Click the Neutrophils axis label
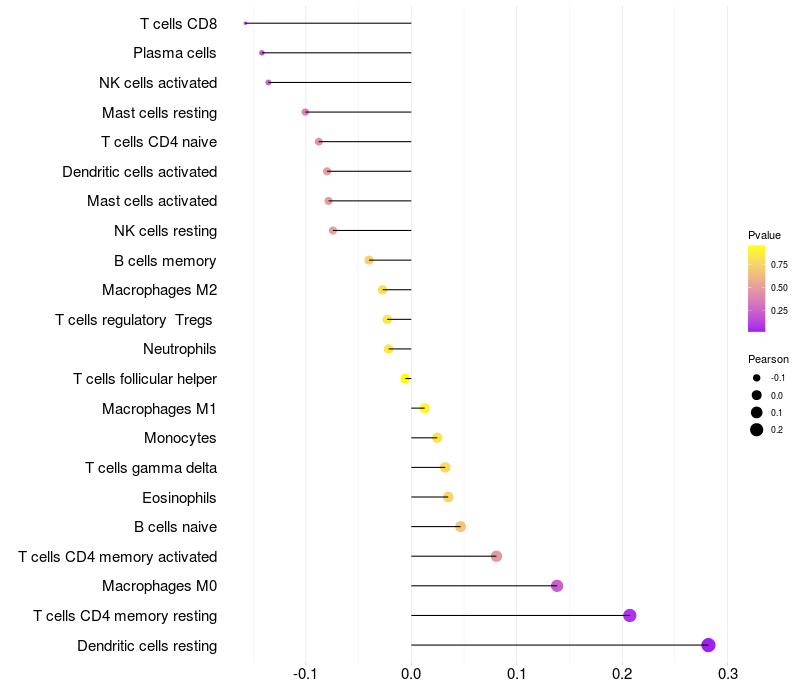 (x=180, y=349)
